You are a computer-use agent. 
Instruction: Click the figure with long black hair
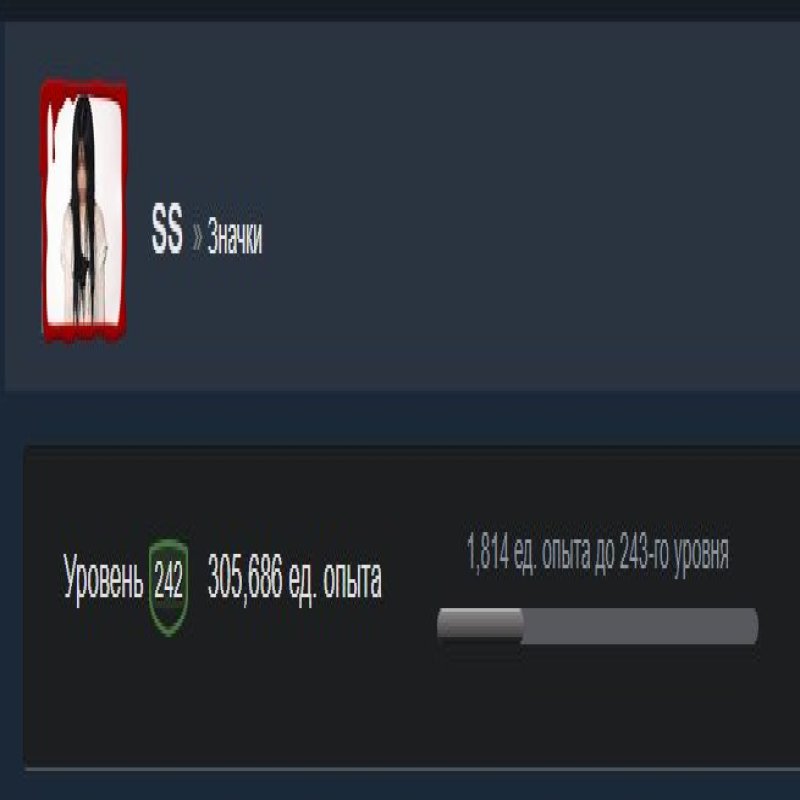coord(83,209)
